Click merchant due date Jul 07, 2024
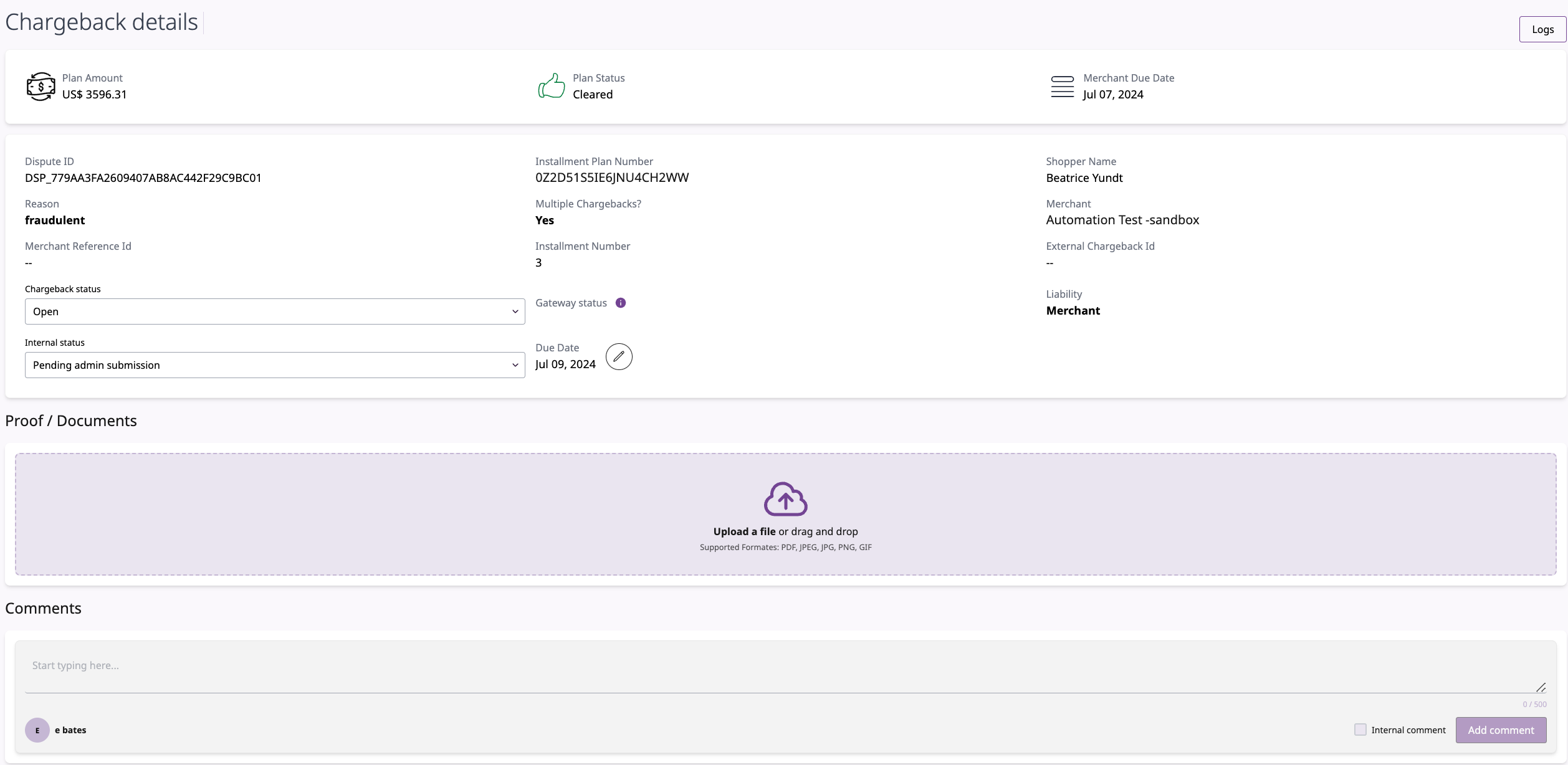This screenshot has height=765, width=1568. (1113, 95)
